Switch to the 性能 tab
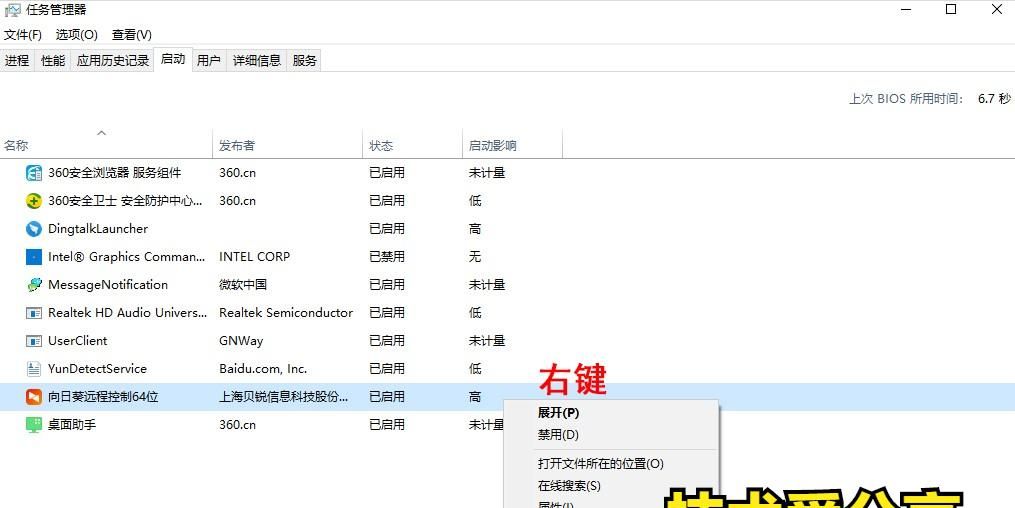The height and width of the screenshot is (508, 1015). tap(52, 60)
